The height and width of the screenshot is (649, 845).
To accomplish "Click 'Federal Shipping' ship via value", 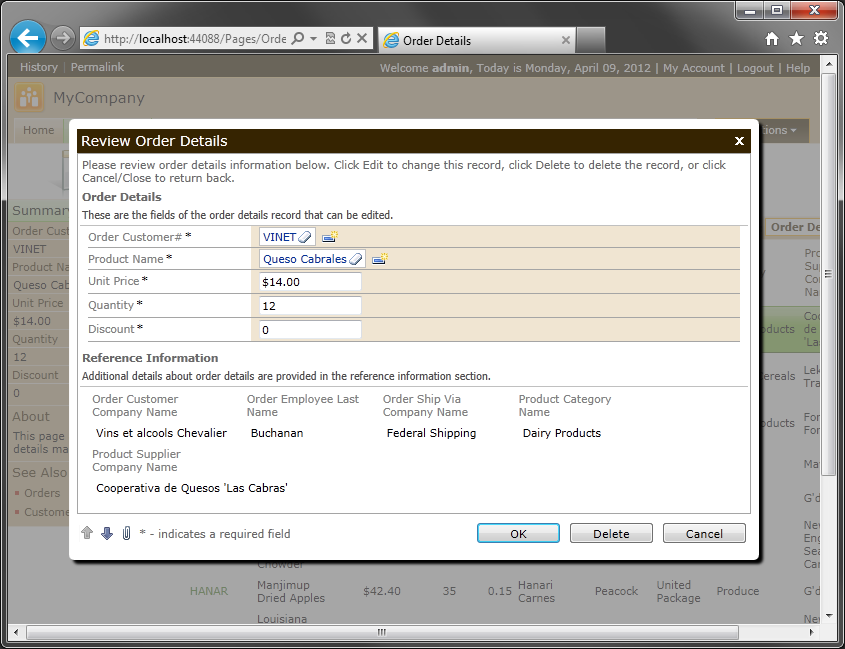I will 431,433.
